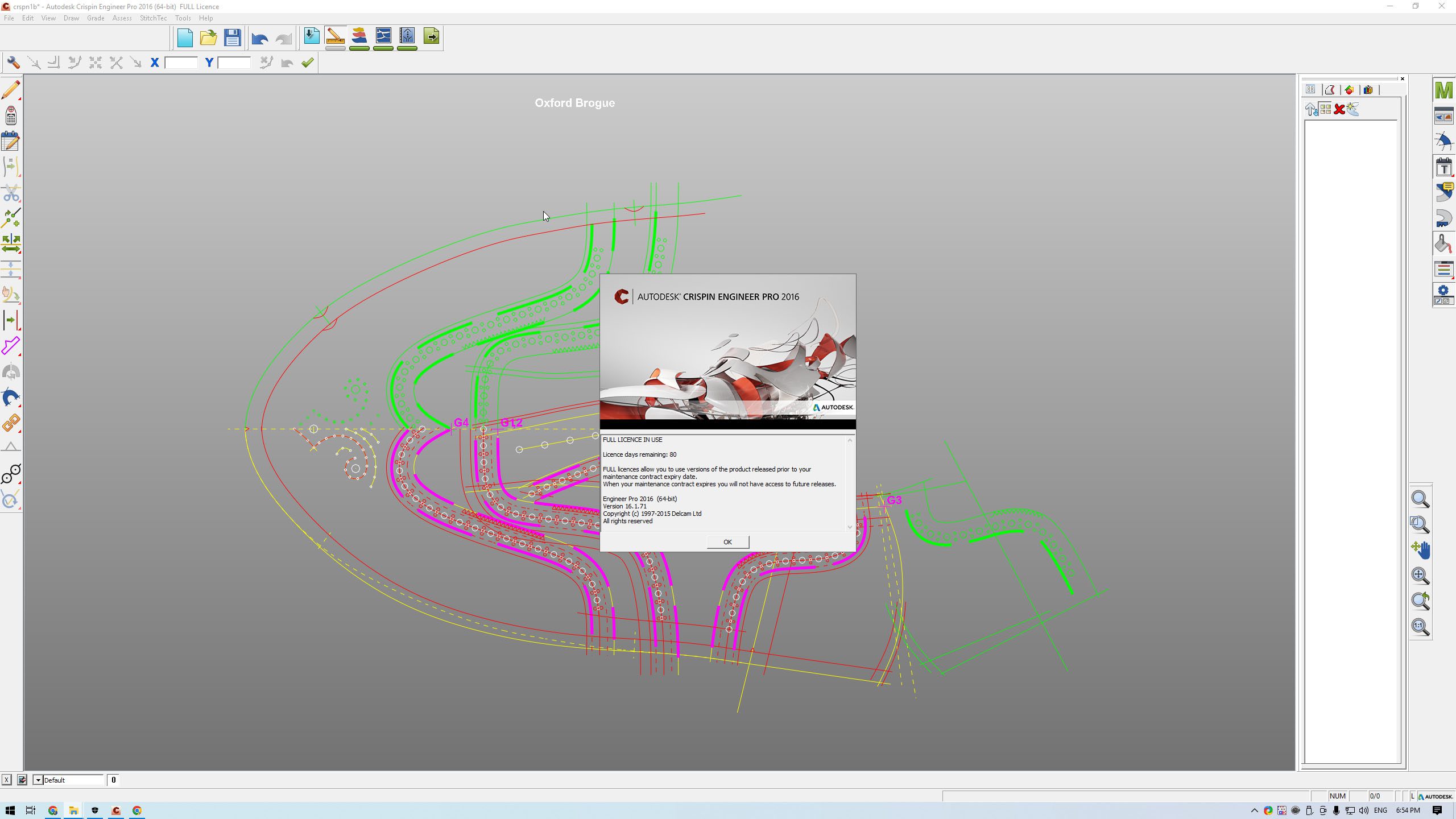
Task: Open the Default layer dropdown arrow
Action: click(x=38, y=780)
